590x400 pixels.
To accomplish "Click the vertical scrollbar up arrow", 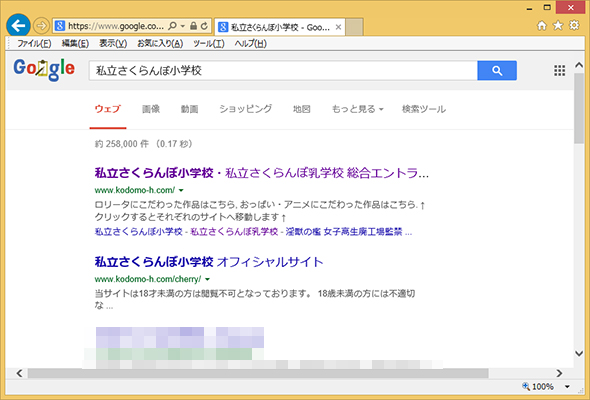I will coord(579,65).
